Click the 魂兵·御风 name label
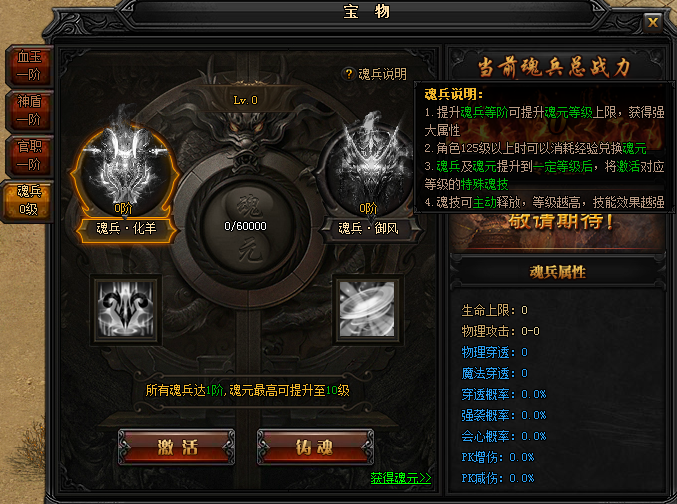This screenshot has width=677, height=504. point(368,228)
